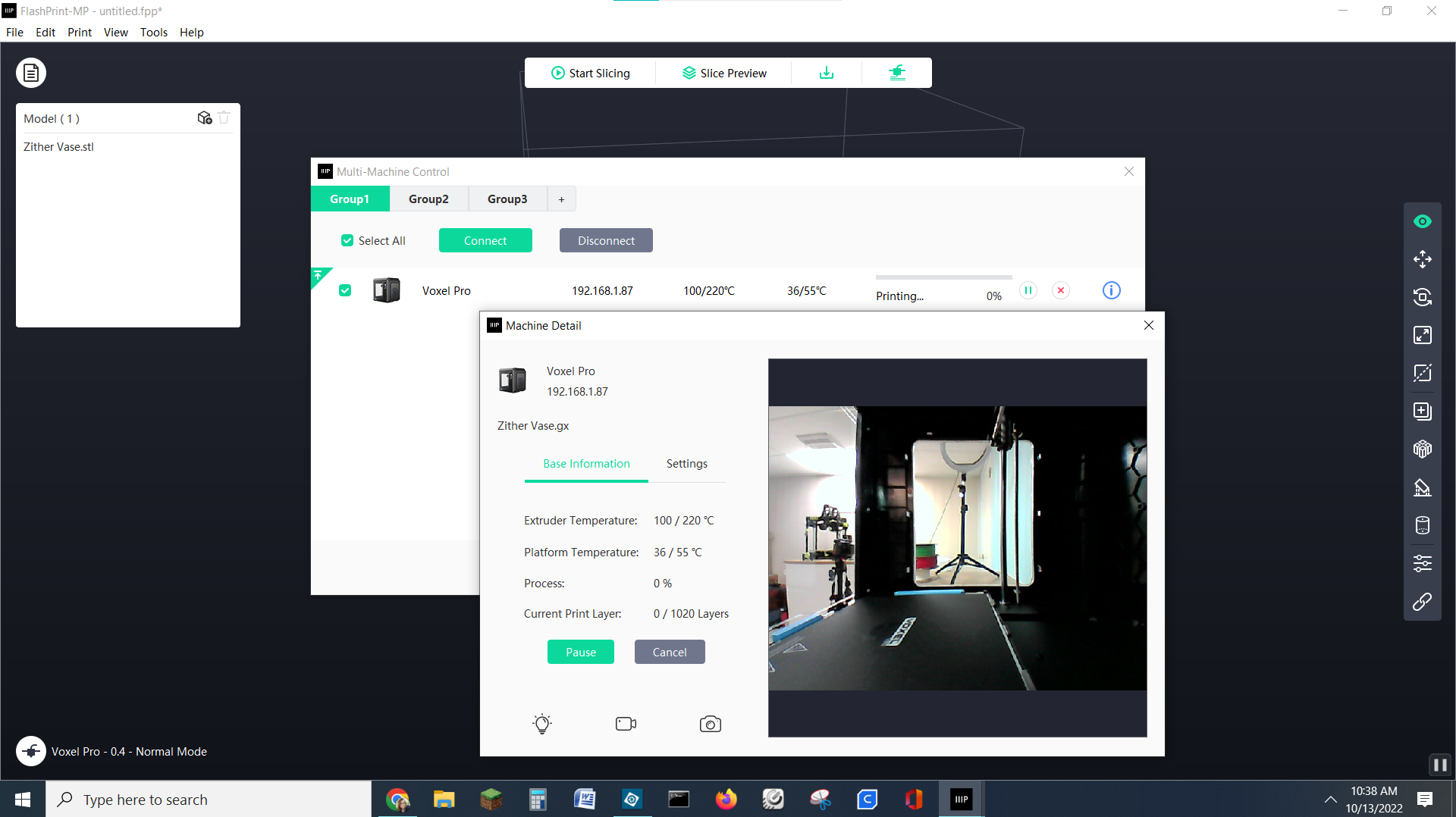The height and width of the screenshot is (817, 1456).
Task: Click Voxel Pro - 0.4 - Normal Mode label
Action: [x=129, y=751]
